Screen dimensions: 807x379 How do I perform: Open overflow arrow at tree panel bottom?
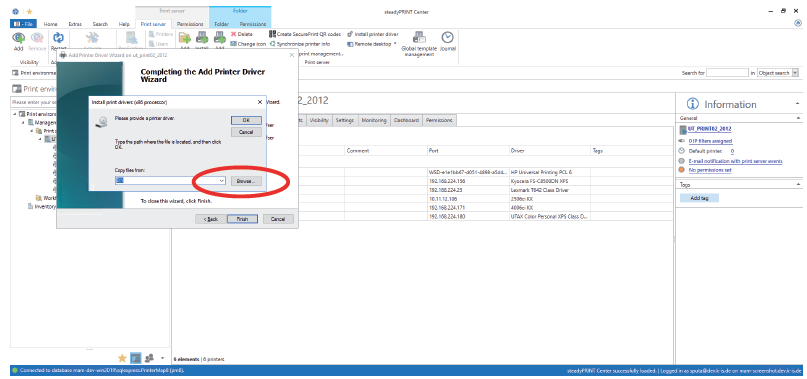[x=163, y=357]
